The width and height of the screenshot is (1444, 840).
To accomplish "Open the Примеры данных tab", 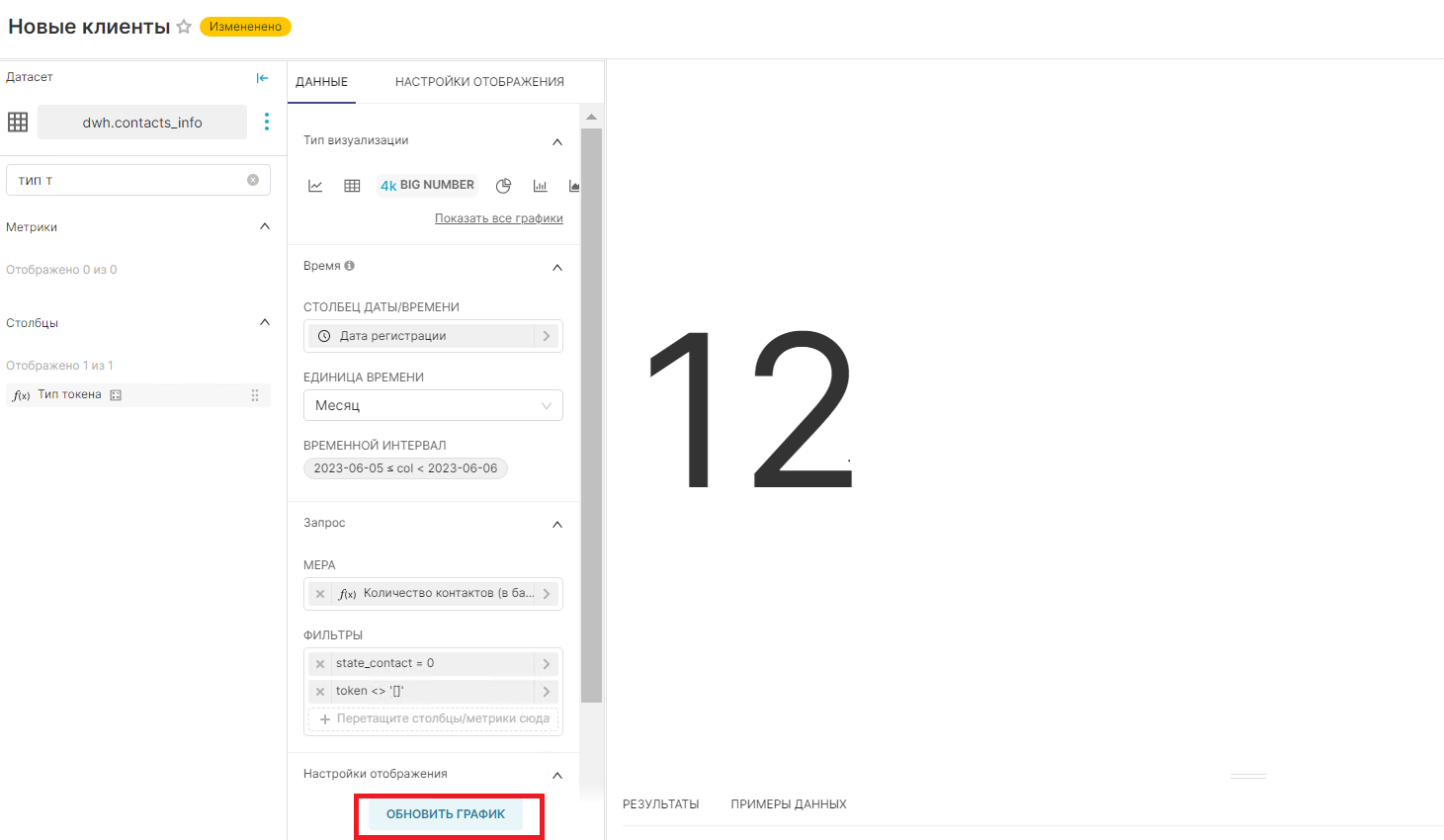I will coord(788,804).
